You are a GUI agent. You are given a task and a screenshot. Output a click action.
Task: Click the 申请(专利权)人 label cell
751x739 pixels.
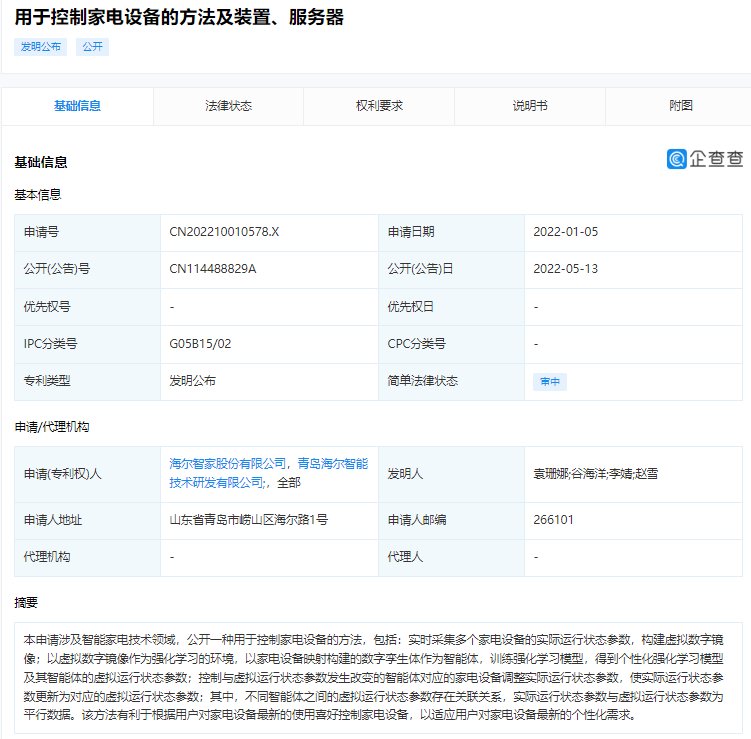pos(88,475)
